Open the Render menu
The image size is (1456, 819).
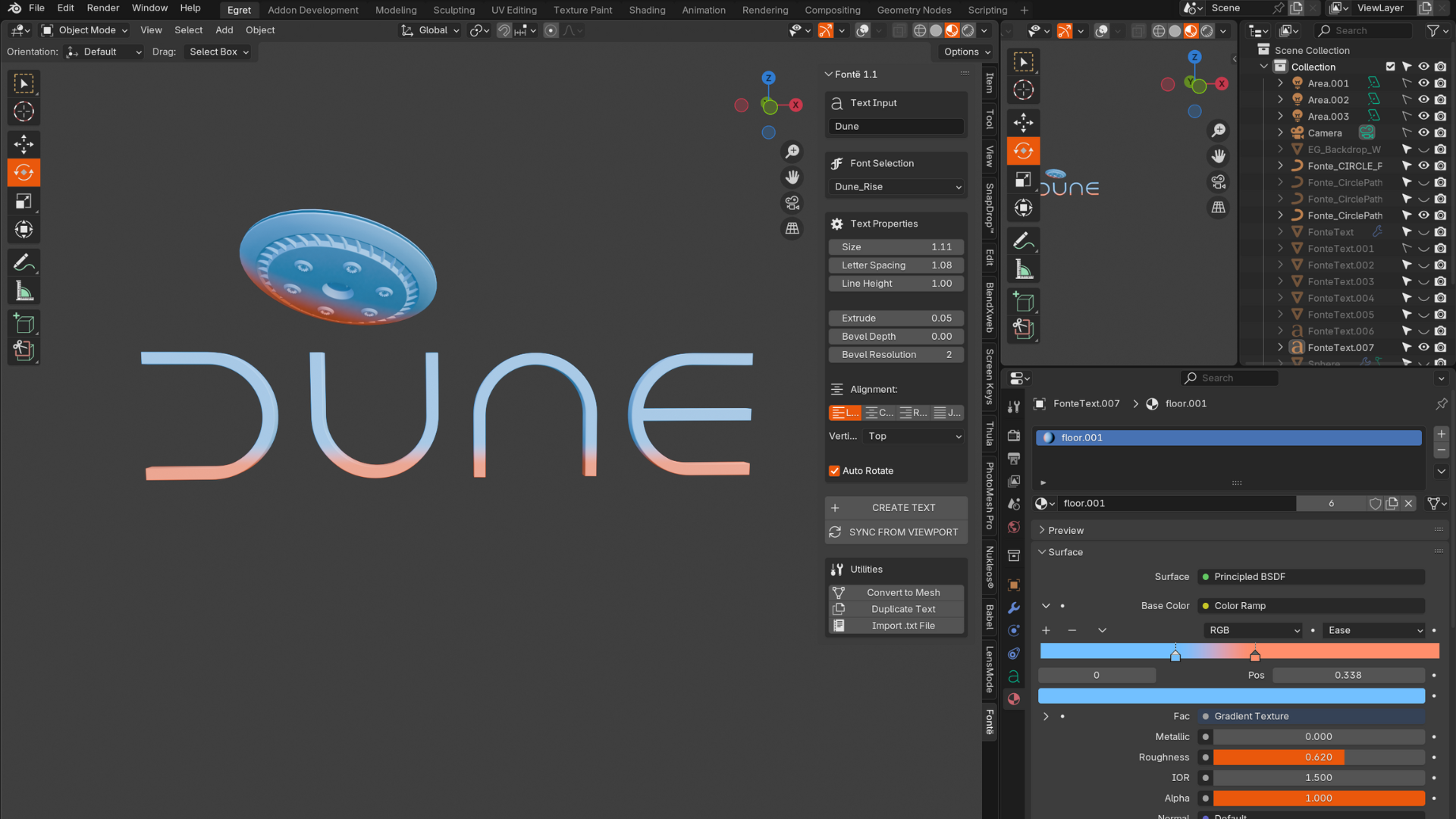(103, 8)
